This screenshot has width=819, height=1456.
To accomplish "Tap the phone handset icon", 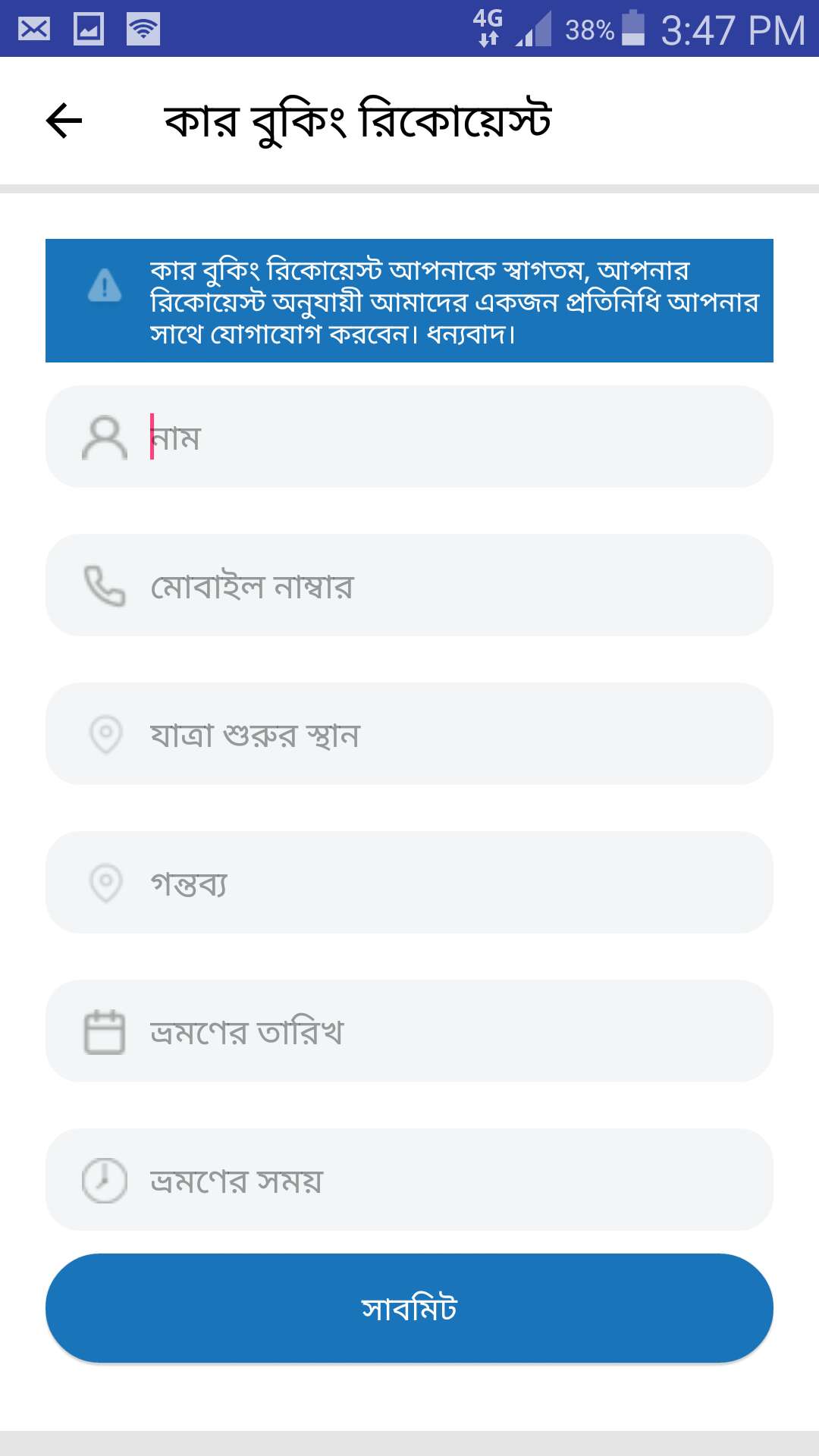I will point(105,586).
